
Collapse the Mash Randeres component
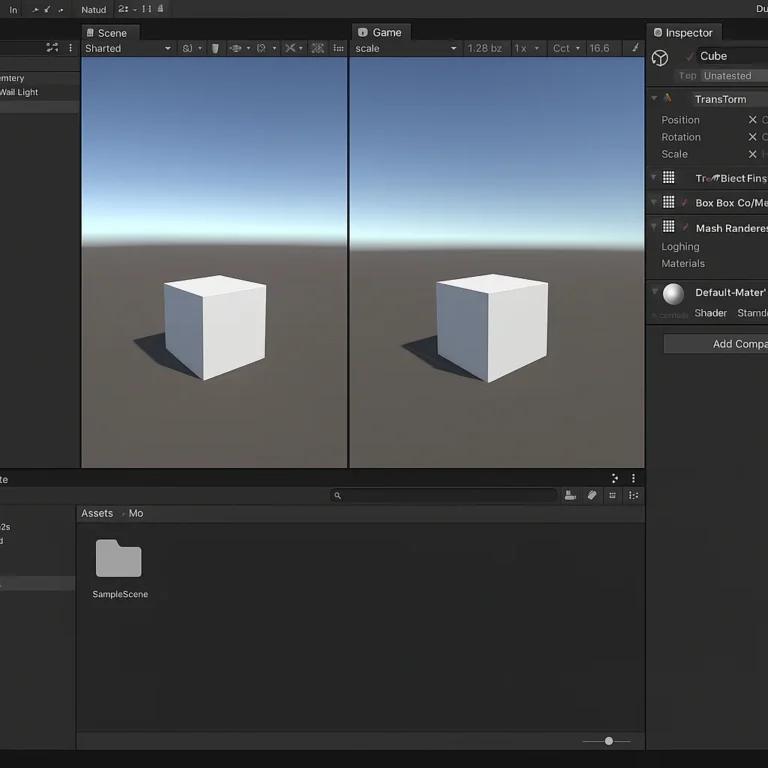(x=654, y=227)
